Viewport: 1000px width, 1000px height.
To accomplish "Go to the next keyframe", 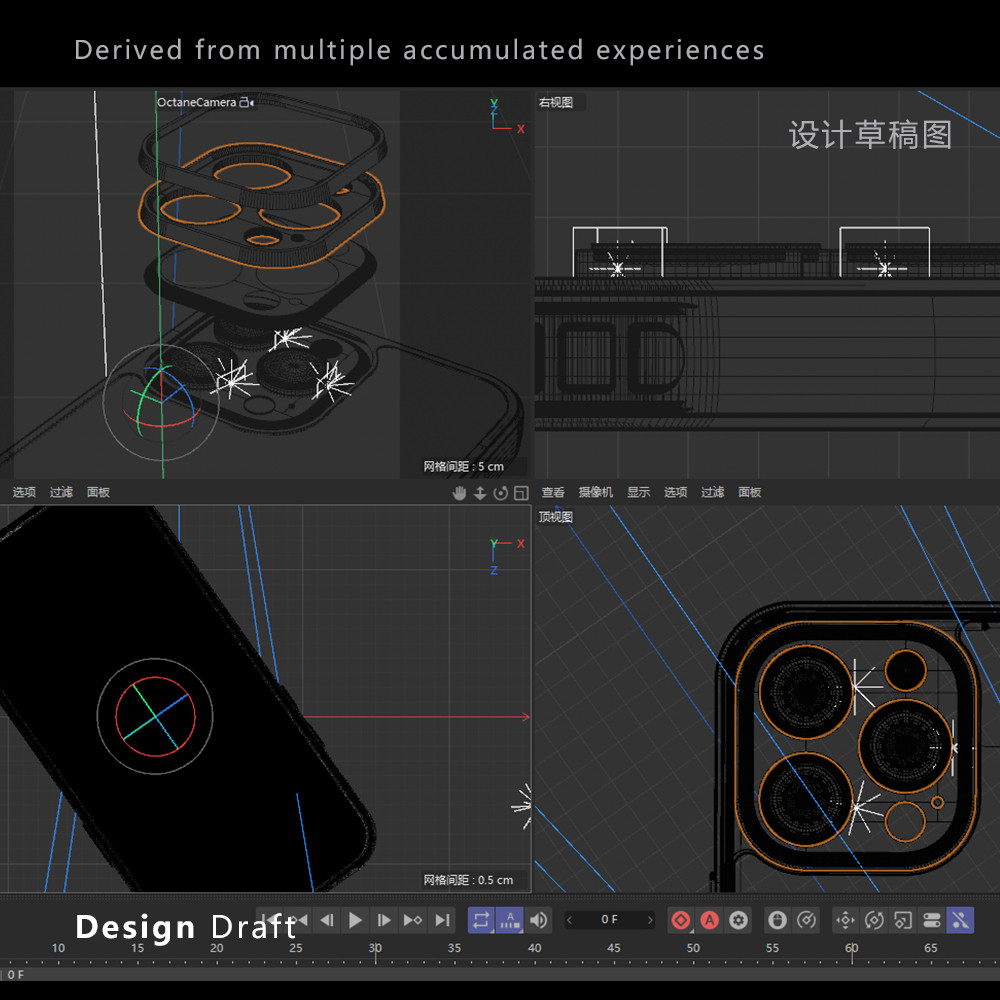I will 412,920.
